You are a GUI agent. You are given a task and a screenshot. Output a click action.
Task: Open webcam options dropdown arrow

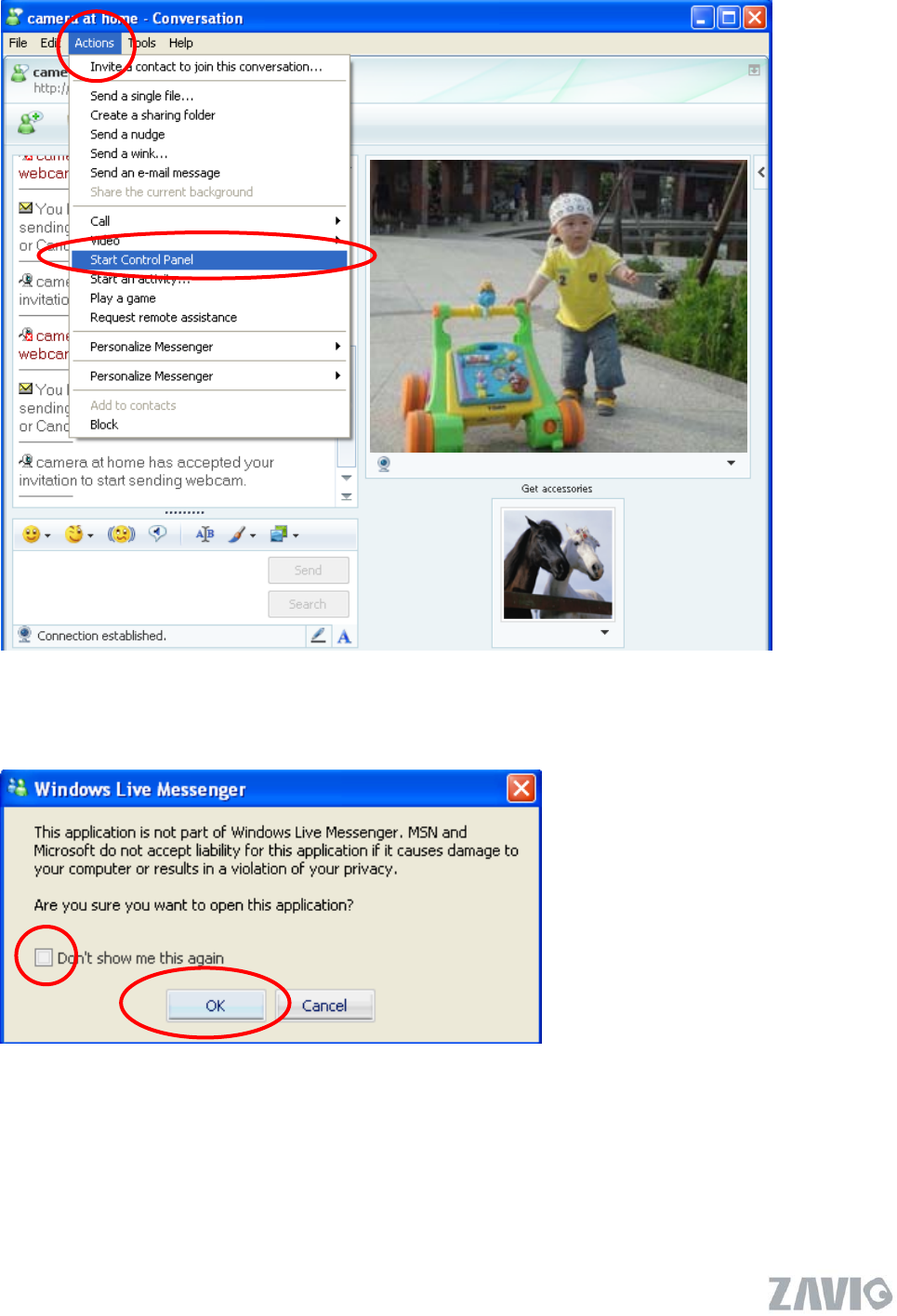[732, 463]
